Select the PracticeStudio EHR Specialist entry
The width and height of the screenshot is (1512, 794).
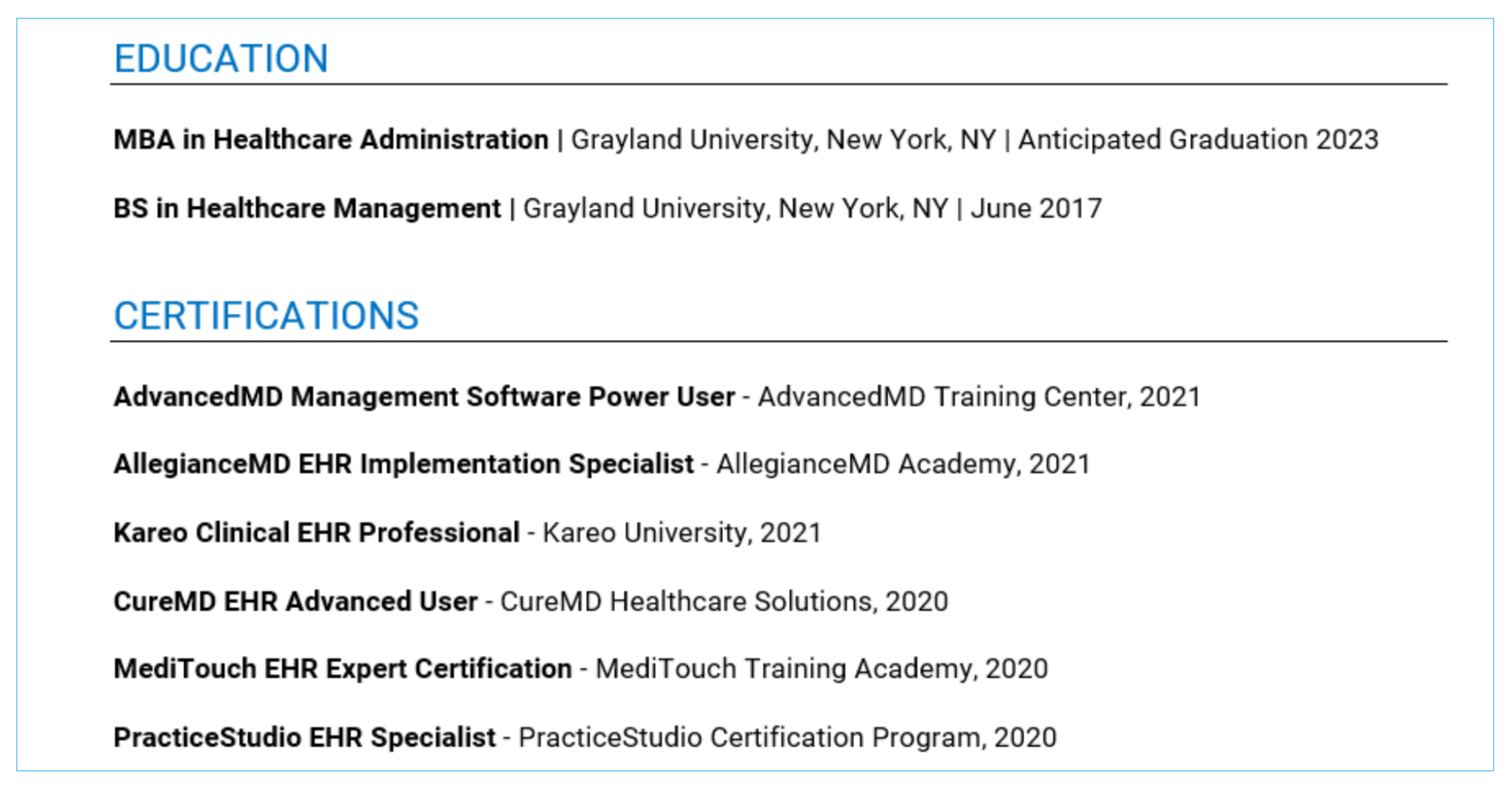click(x=304, y=738)
